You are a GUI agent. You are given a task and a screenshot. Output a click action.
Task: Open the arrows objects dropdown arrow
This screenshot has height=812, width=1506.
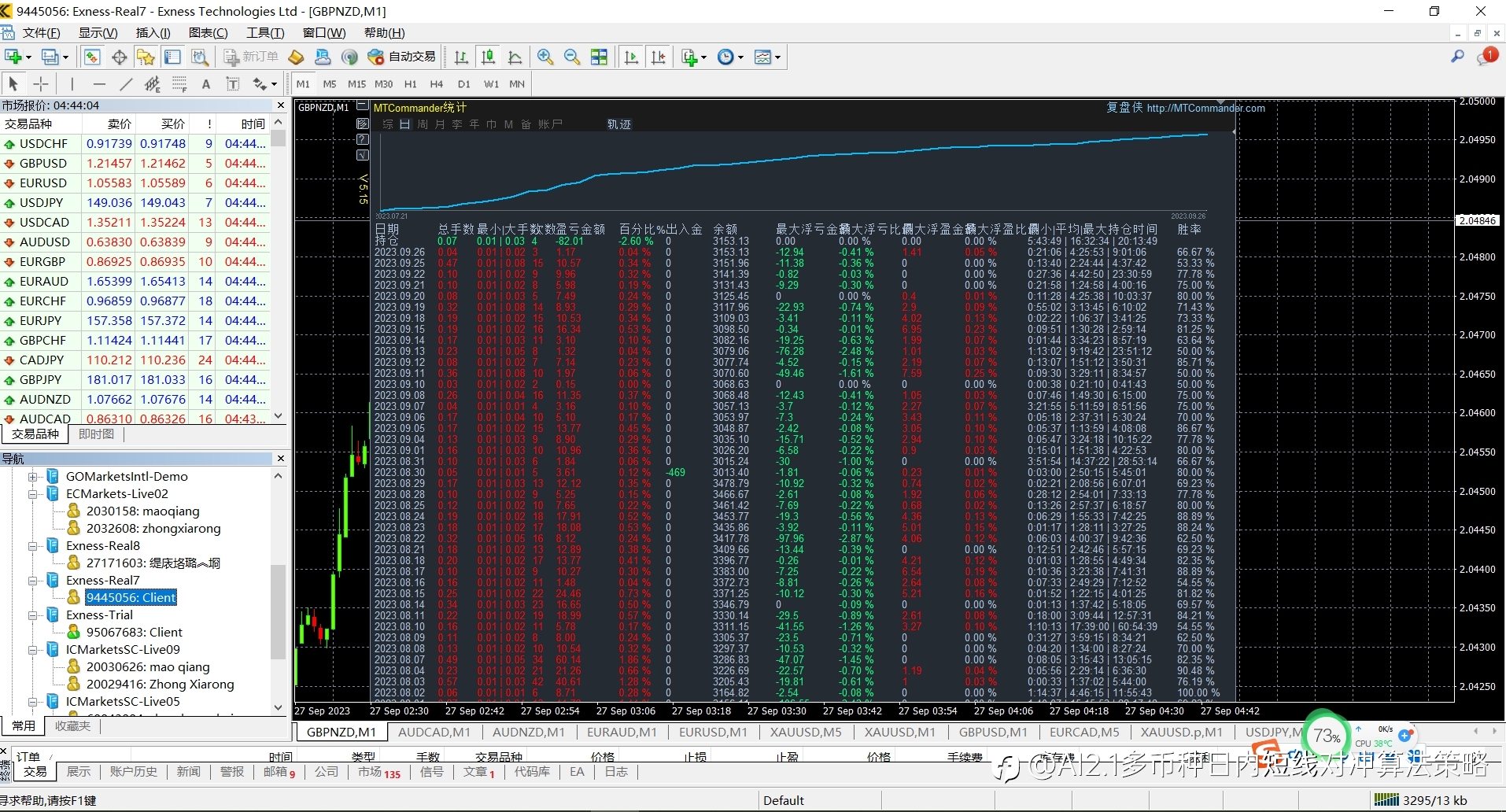click(274, 84)
